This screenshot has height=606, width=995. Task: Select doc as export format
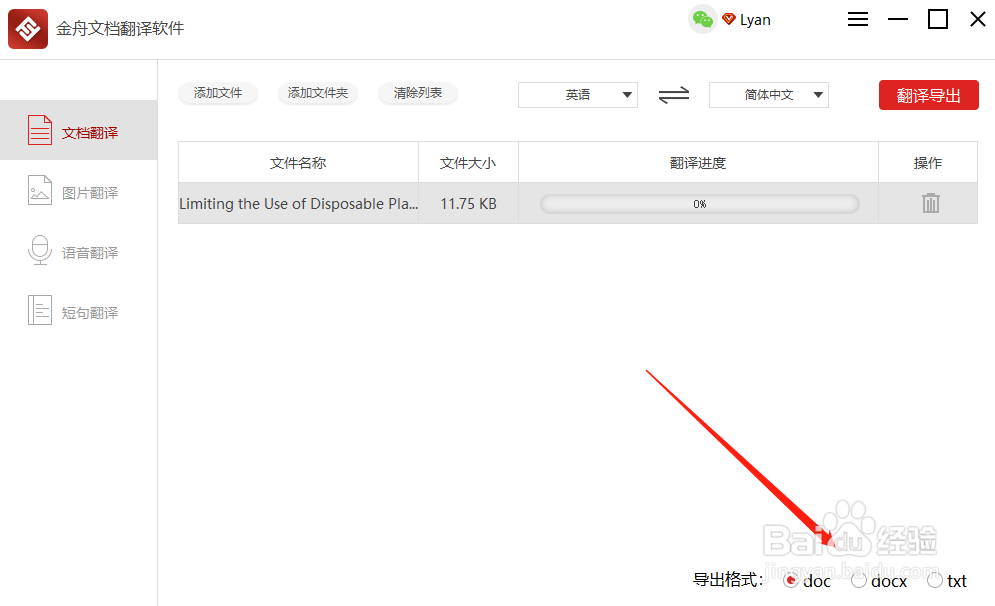tap(791, 580)
